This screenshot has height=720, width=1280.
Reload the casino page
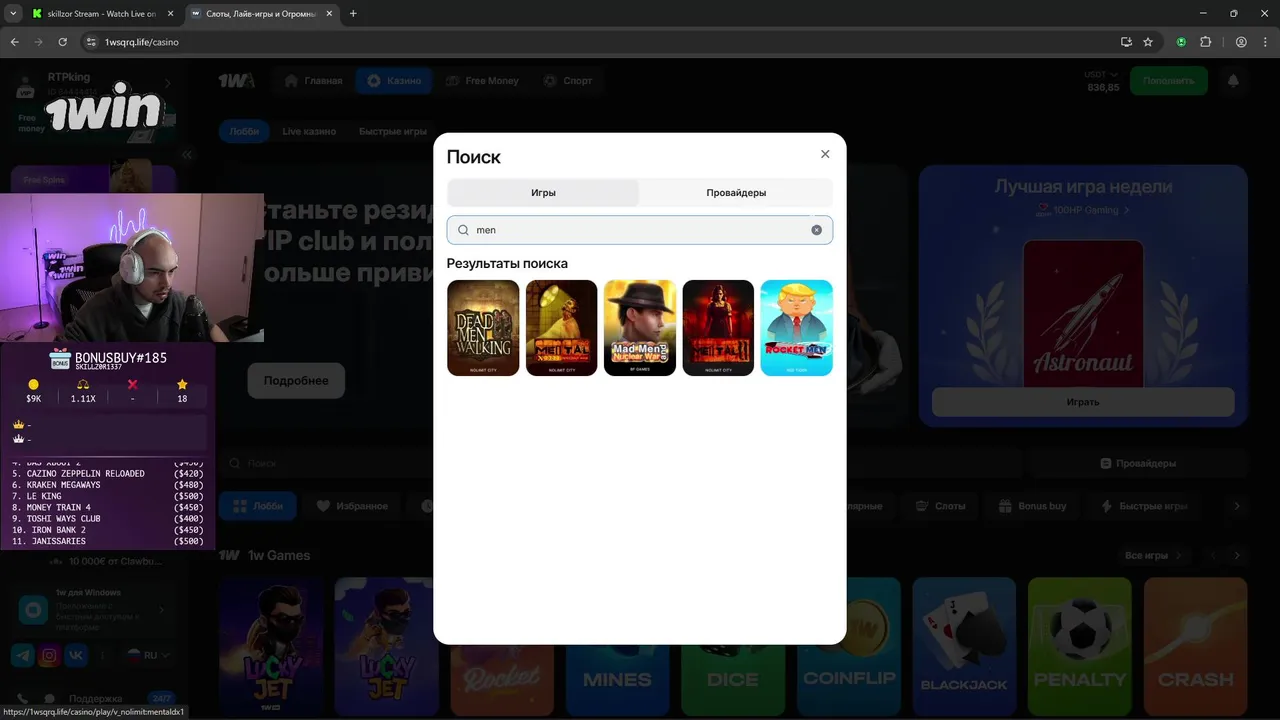[x=62, y=42]
